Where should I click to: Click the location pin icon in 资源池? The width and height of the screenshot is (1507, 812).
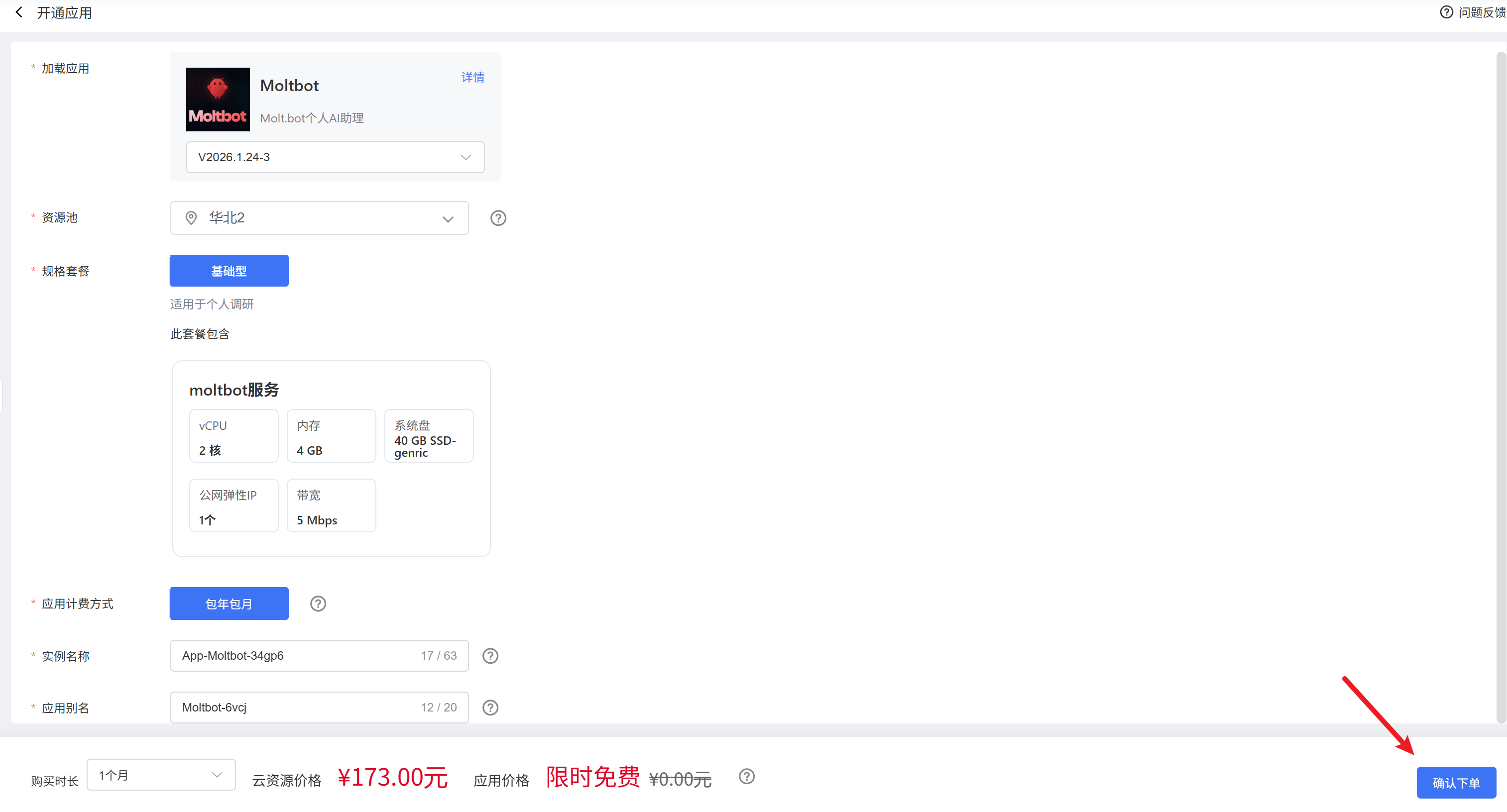(191, 218)
